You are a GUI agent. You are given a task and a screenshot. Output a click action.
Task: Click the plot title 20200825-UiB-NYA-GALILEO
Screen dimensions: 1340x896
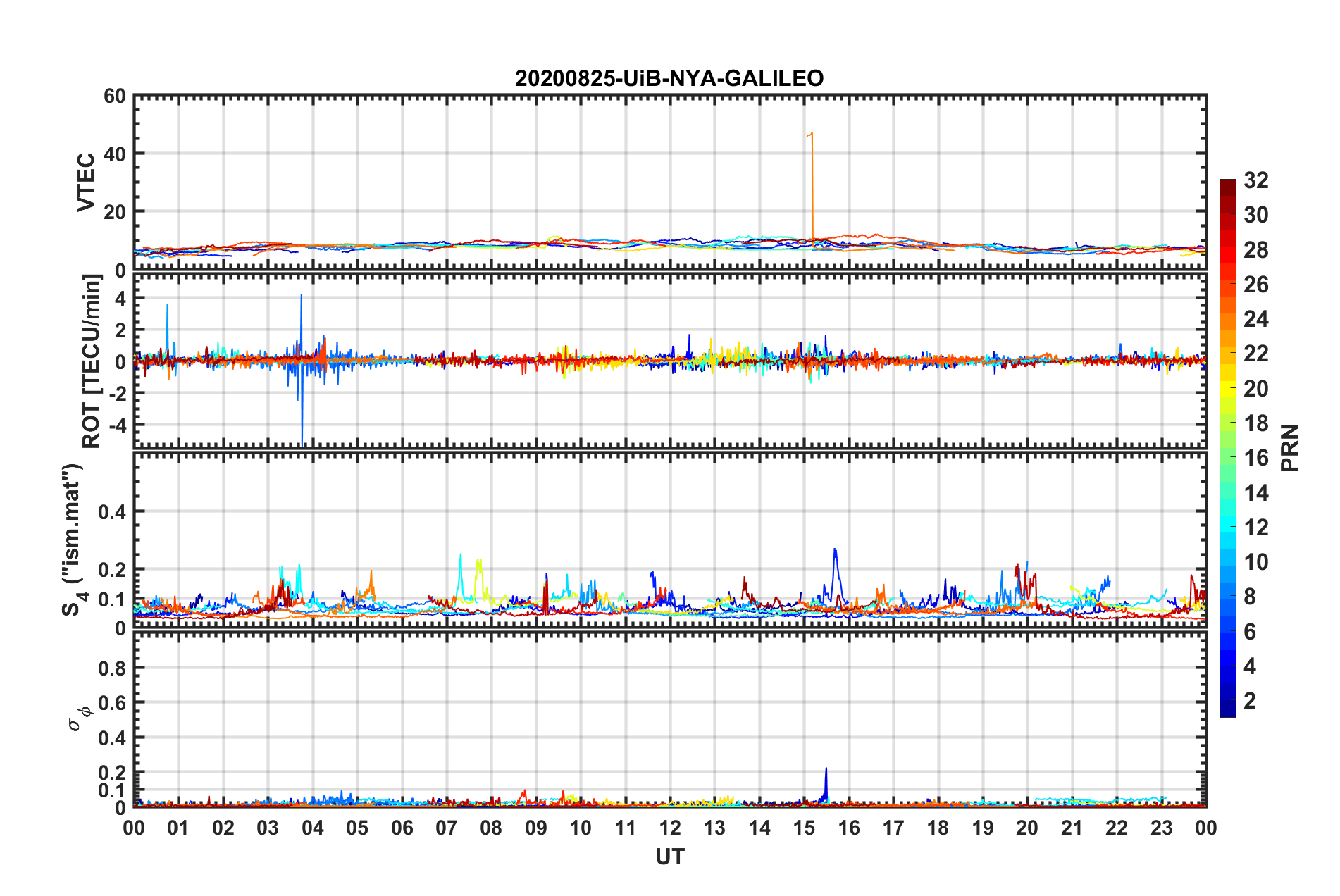[669, 78]
